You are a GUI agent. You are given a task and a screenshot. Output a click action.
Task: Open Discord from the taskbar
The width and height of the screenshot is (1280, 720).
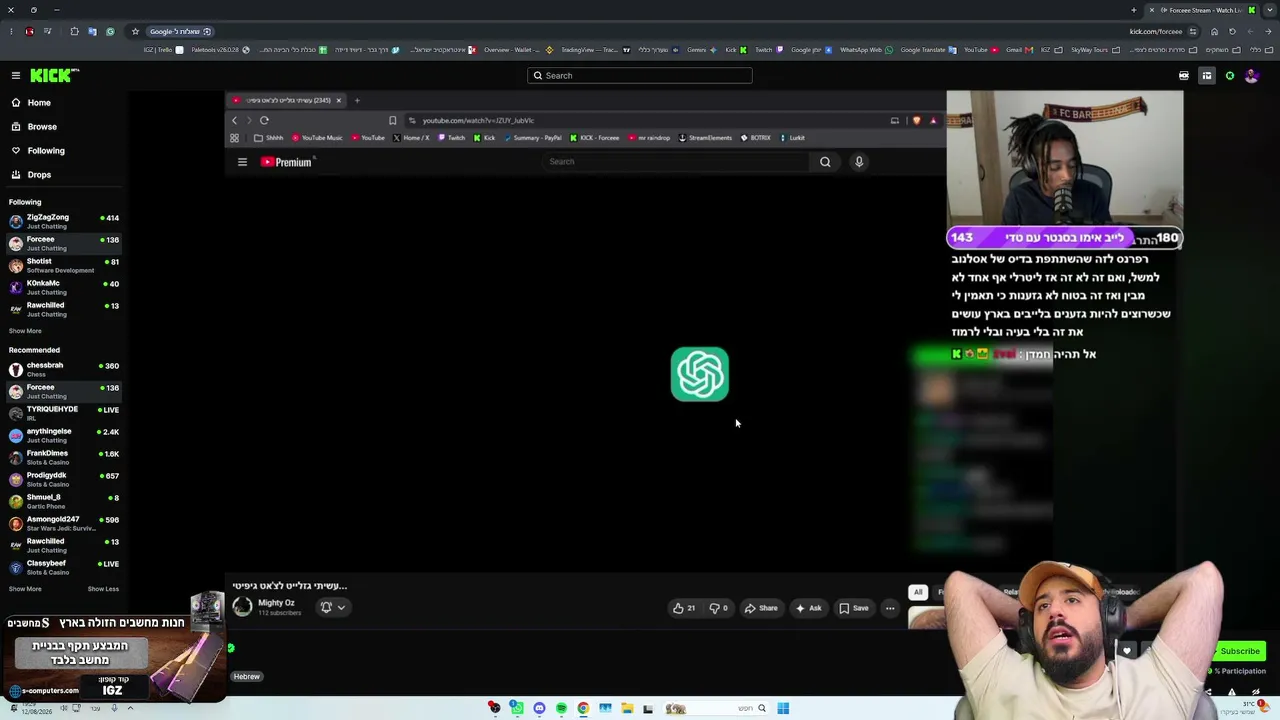click(x=539, y=709)
